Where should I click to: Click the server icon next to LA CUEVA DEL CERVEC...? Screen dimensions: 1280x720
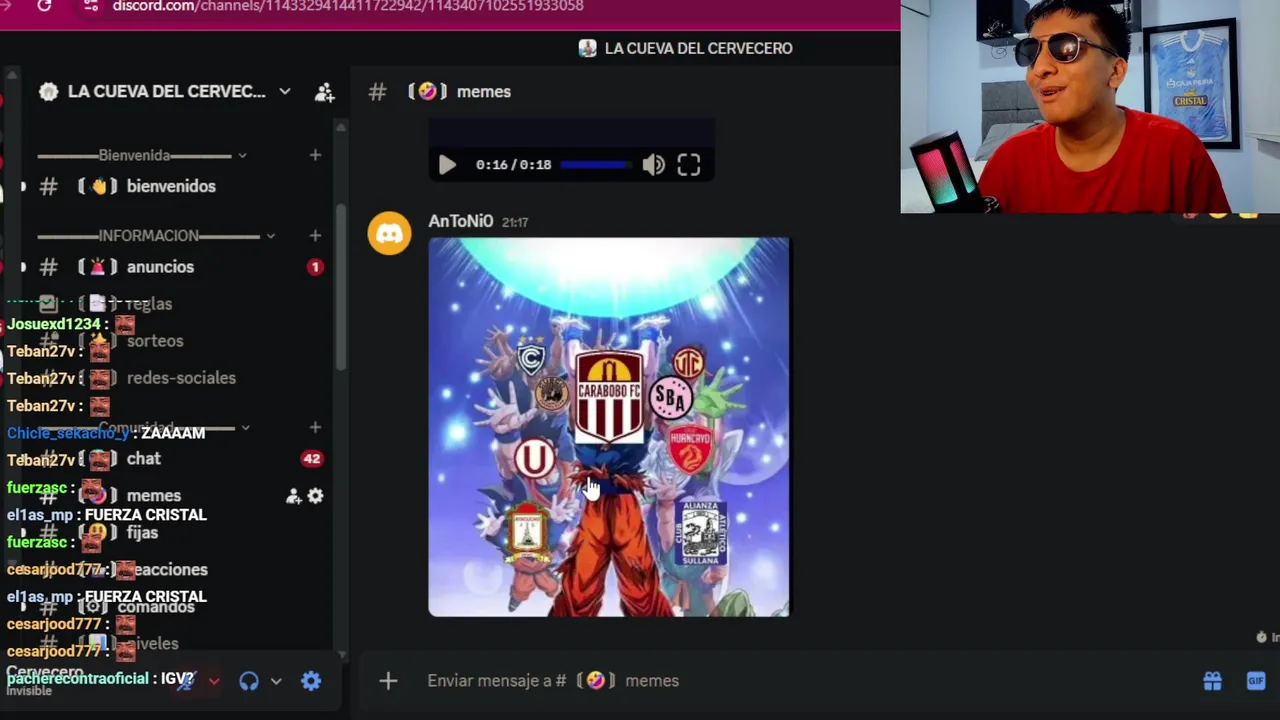[x=48, y=92]
